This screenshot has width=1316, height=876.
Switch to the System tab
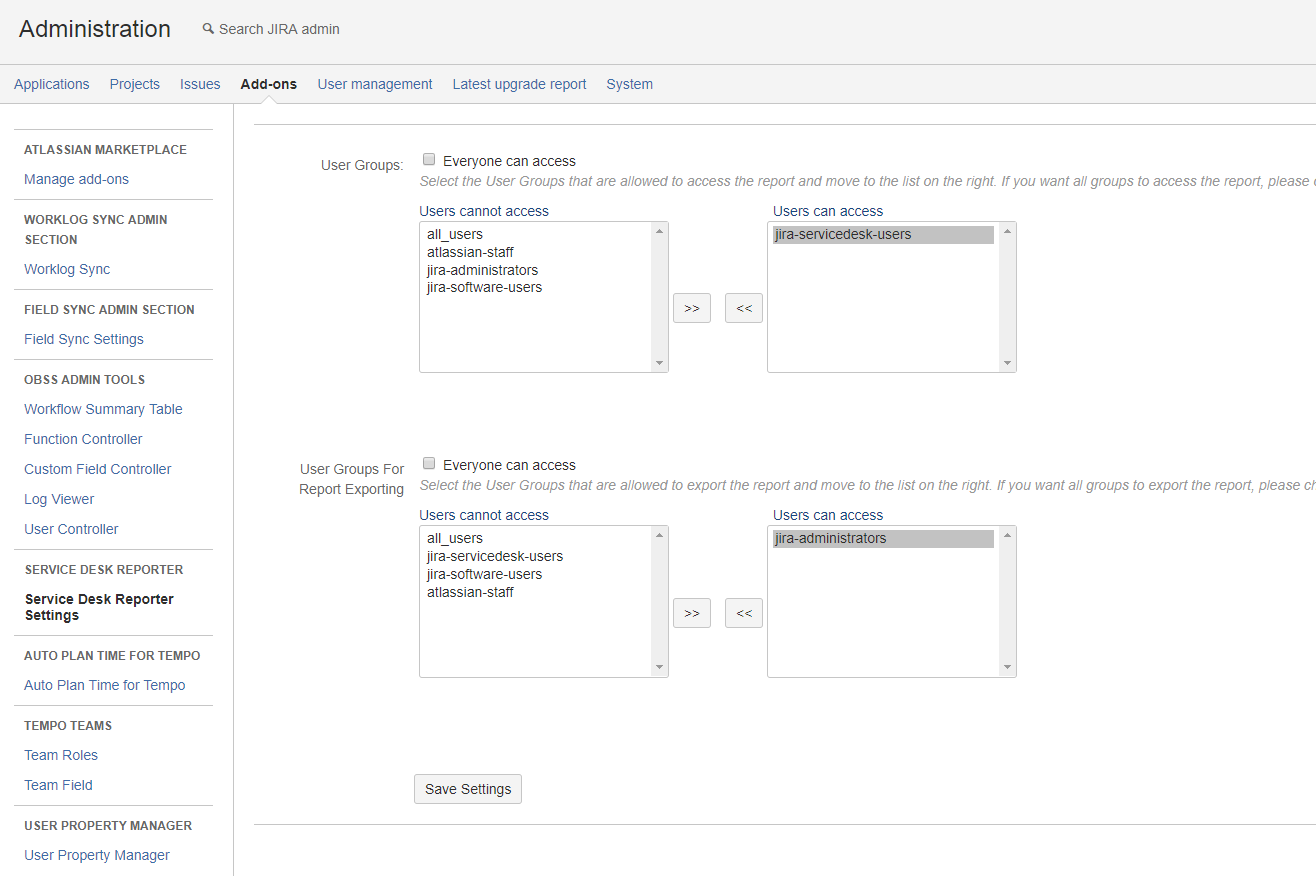pos(629,84)
